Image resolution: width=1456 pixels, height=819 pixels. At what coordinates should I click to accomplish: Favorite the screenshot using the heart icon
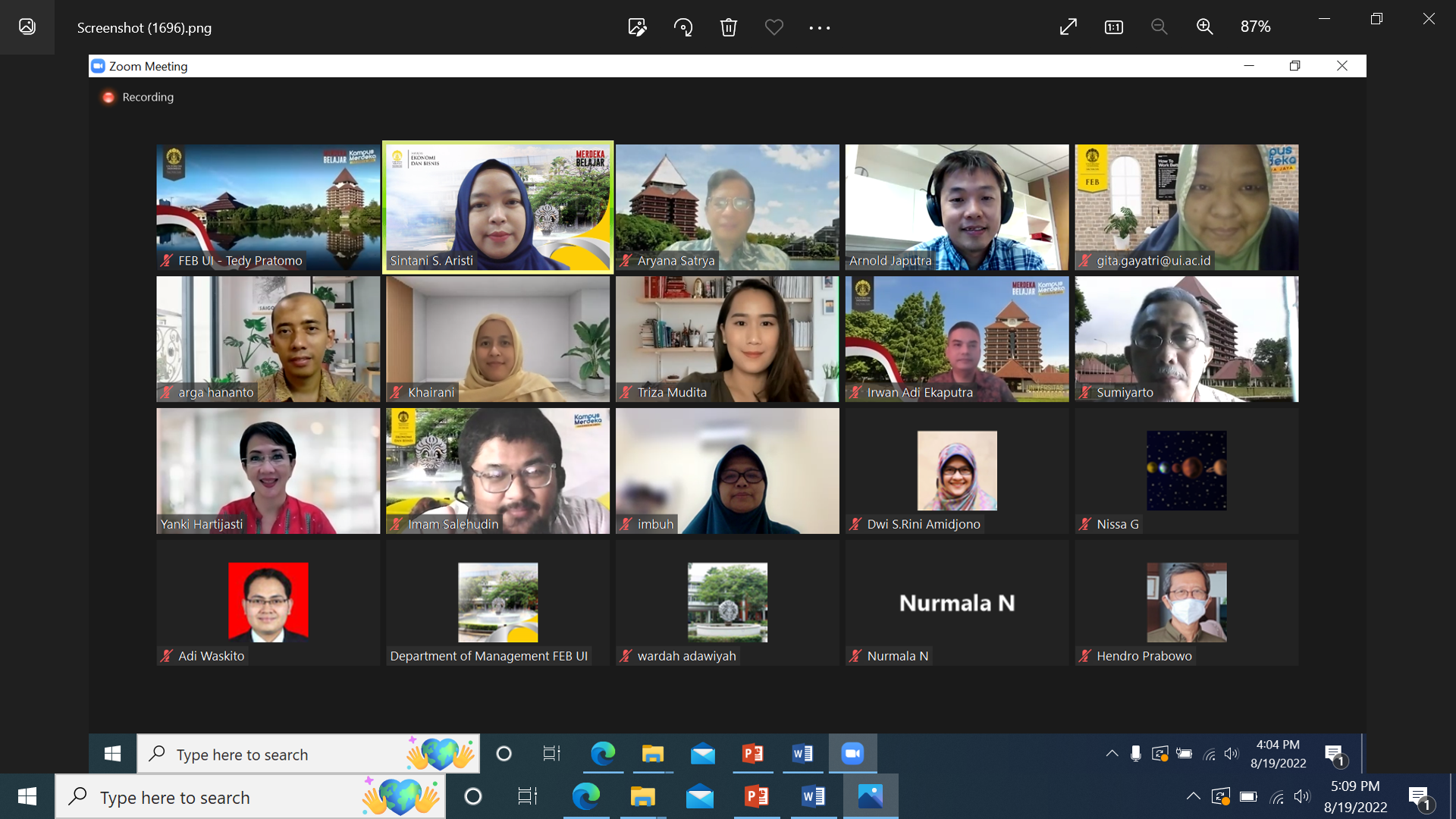[x=774, y=27]
